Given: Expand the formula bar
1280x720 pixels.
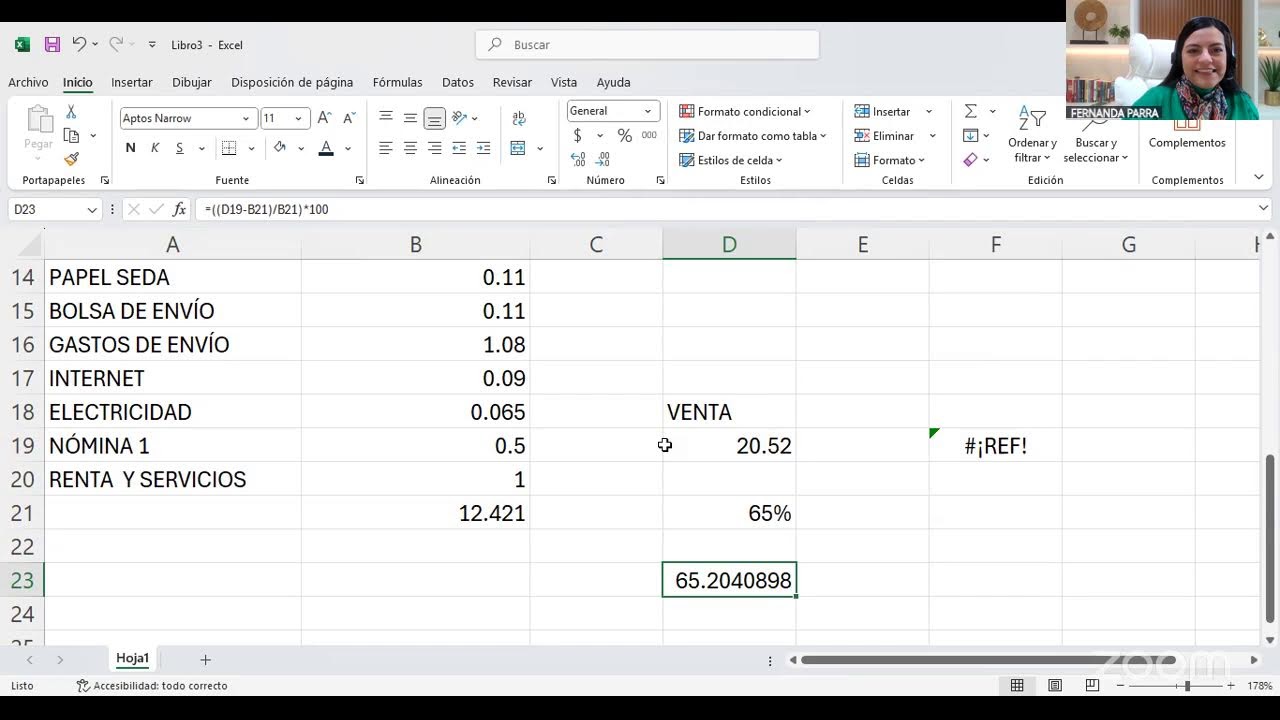Looking at the screenshot, I should (x=1263, y=208).
